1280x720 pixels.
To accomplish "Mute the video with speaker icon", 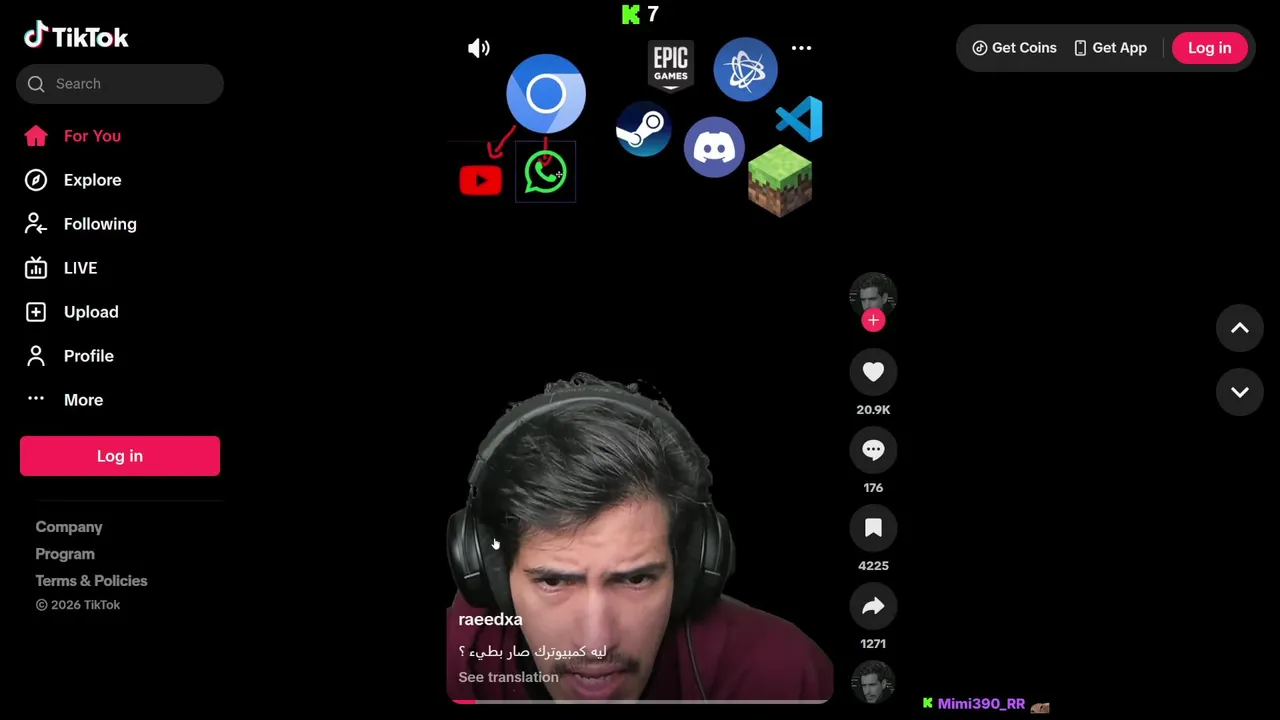I will tap(479, 48).
